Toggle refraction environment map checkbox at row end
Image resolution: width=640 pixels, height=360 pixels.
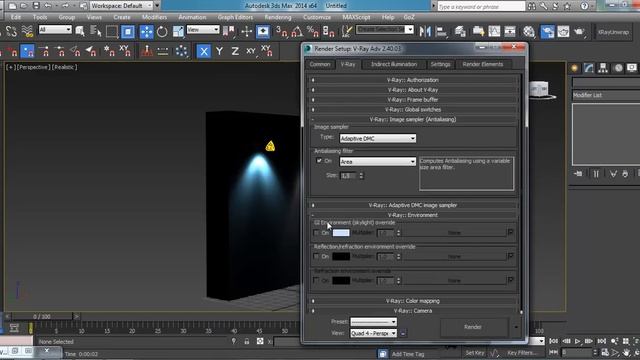(x=510, y=280)
